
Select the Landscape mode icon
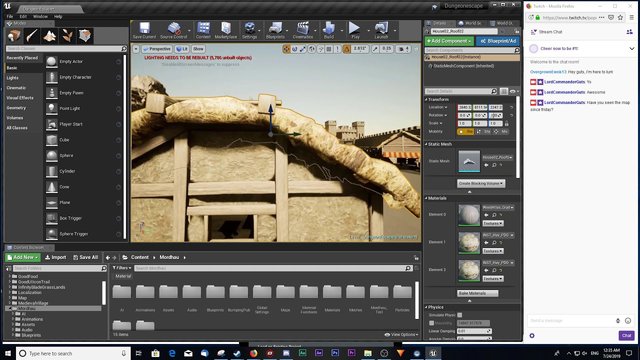(50, 36)
